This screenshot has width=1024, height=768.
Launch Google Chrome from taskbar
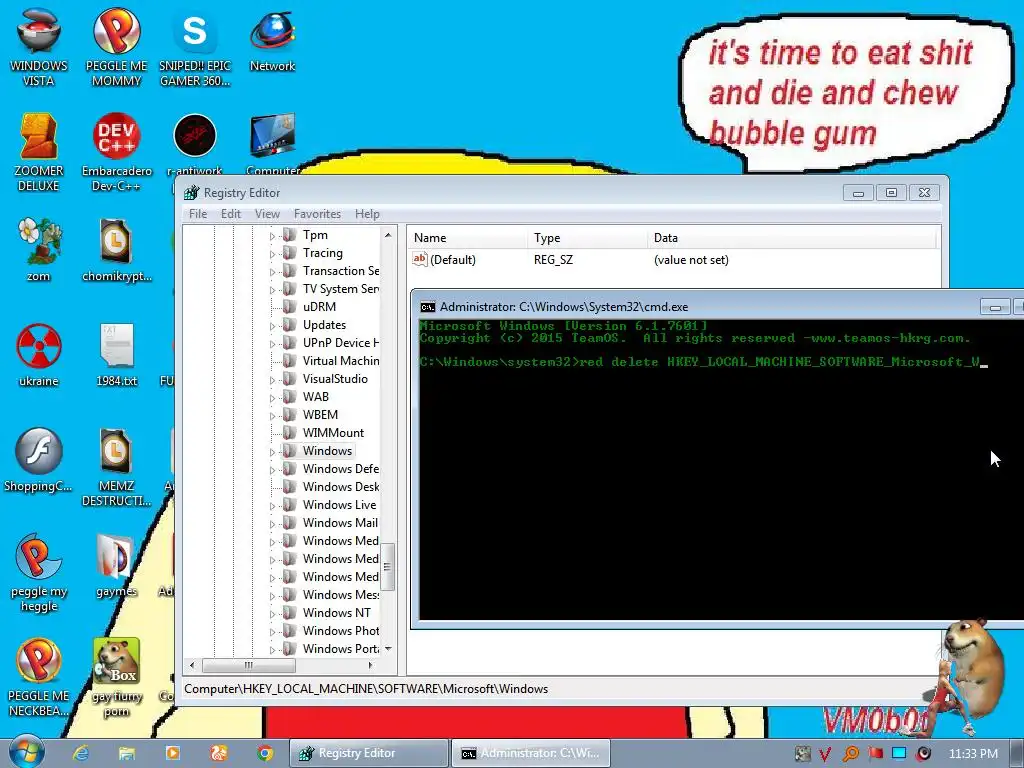point(264,753)
